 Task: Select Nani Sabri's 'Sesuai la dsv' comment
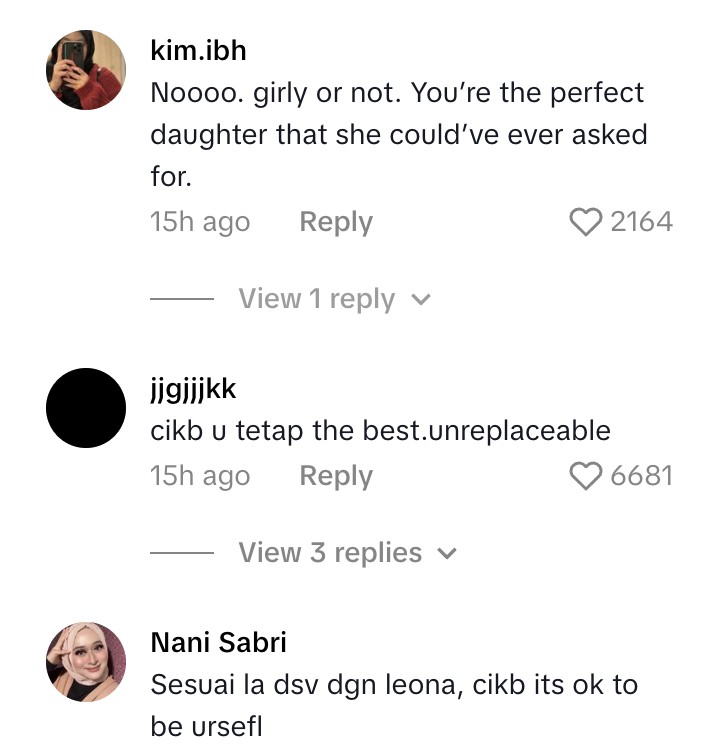pyautogui.click(x=394, y=706)
